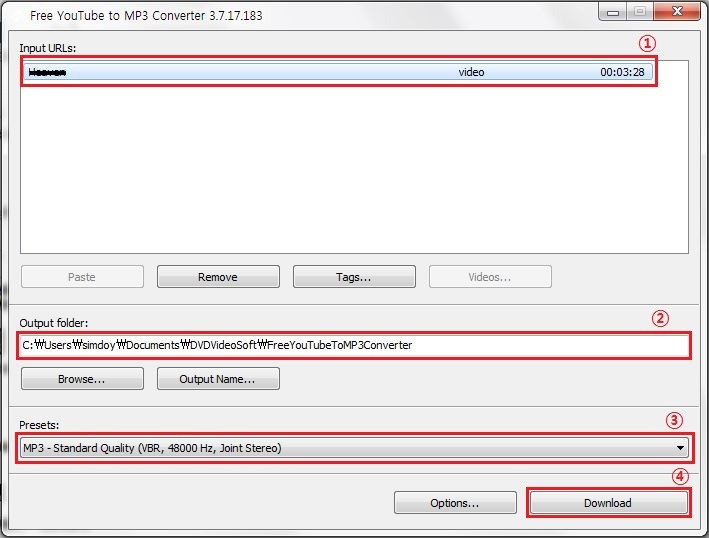Browse for an output folder
709x538 pixels.
click(x=82, y=379)
